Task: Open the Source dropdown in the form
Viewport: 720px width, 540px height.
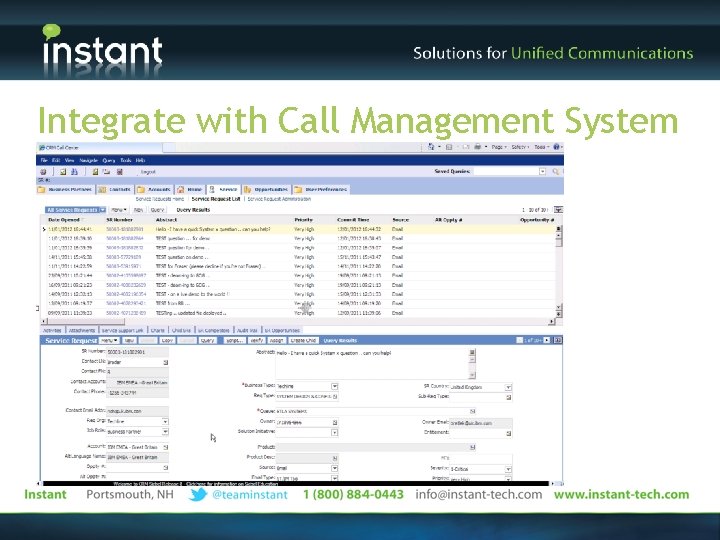Action: coord(334,468)
